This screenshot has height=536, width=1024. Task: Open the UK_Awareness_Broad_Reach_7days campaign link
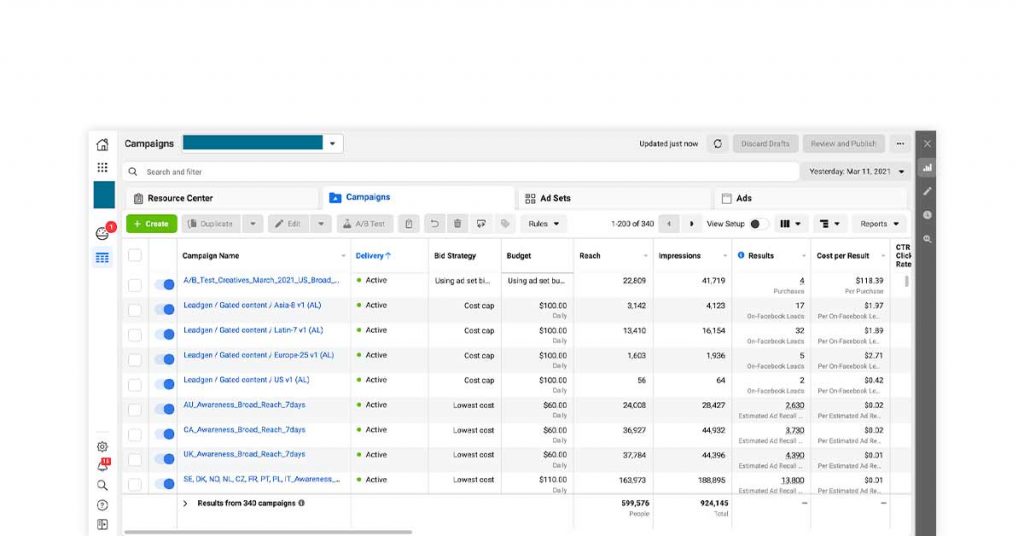244,454
